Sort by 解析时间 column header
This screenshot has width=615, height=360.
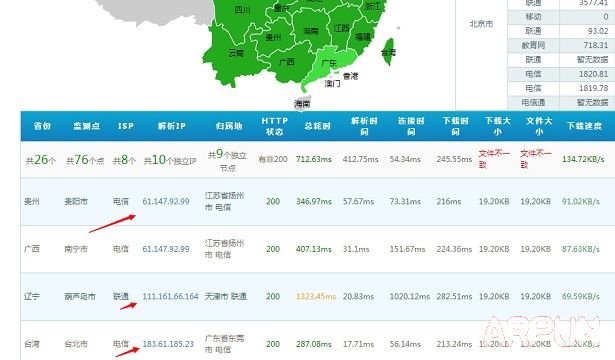(x=364, y=126)
